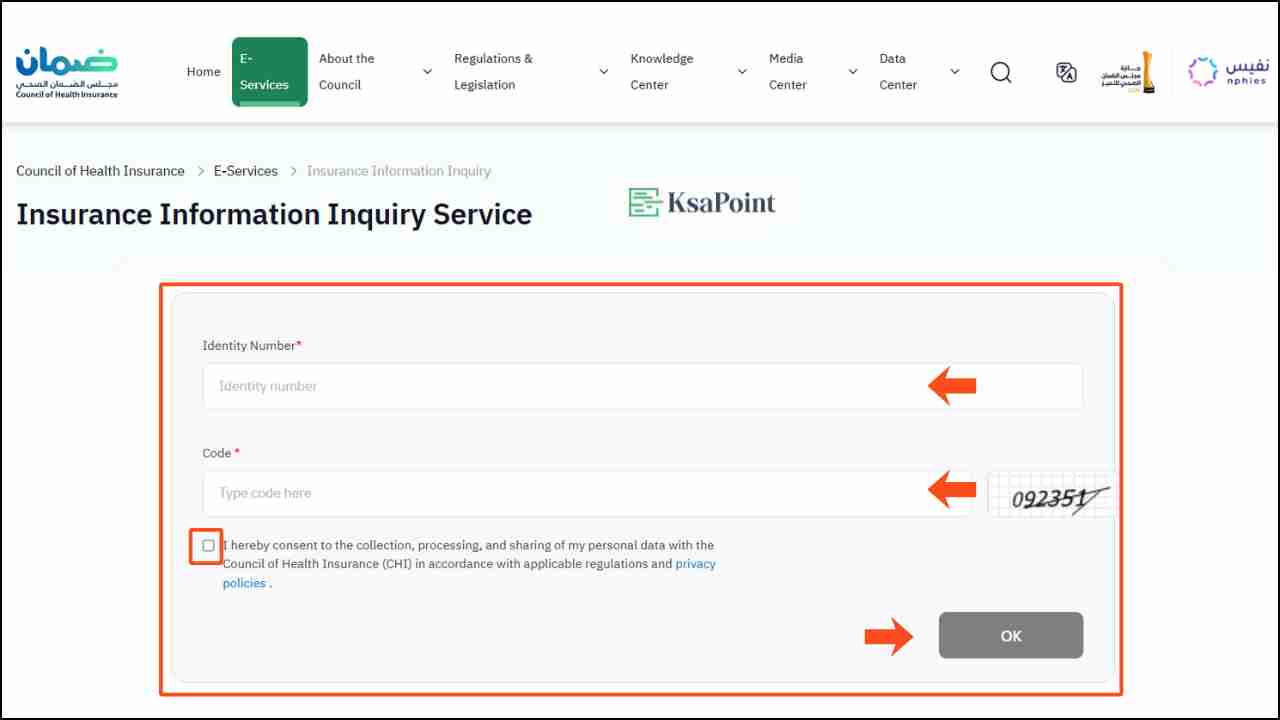1280x720 pixels.
Task: Click the health insurance award trophy logo
Action: (x=1128, y=72)
